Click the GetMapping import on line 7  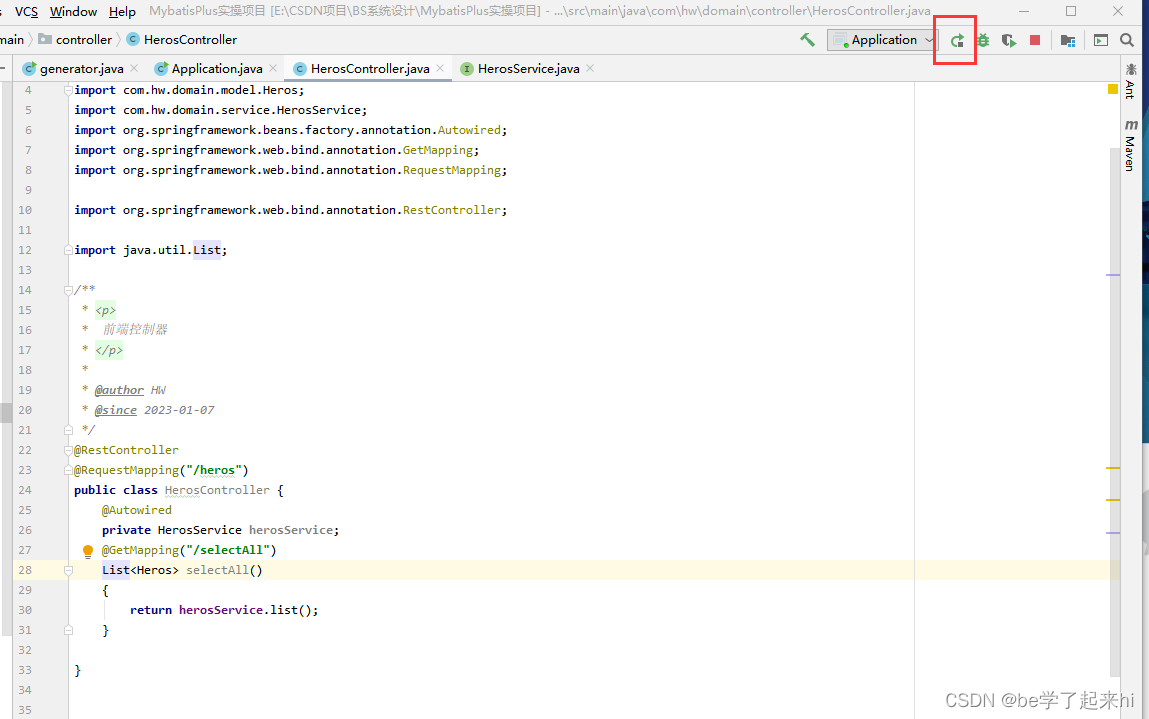coord(437,150)
